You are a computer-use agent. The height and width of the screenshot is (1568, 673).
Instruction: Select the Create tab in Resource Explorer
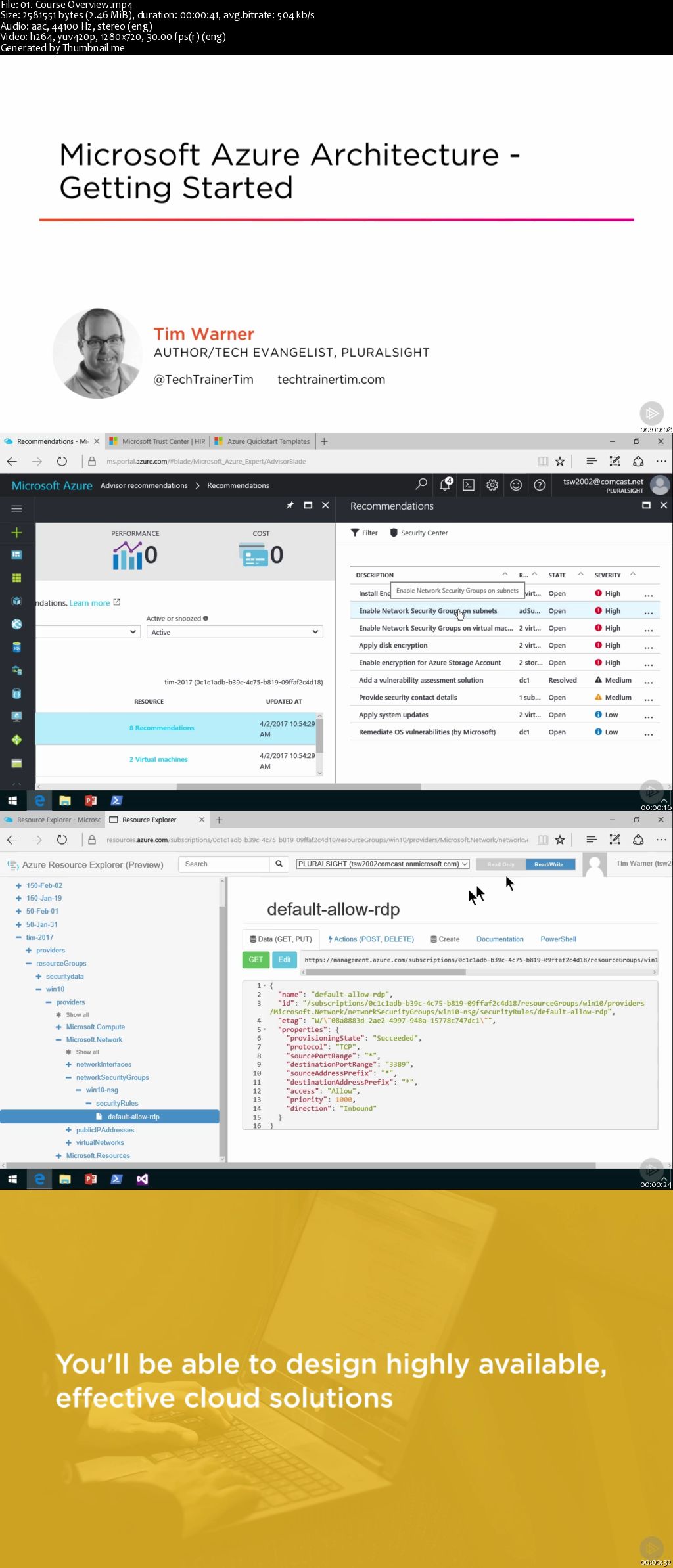click(445, 939)
